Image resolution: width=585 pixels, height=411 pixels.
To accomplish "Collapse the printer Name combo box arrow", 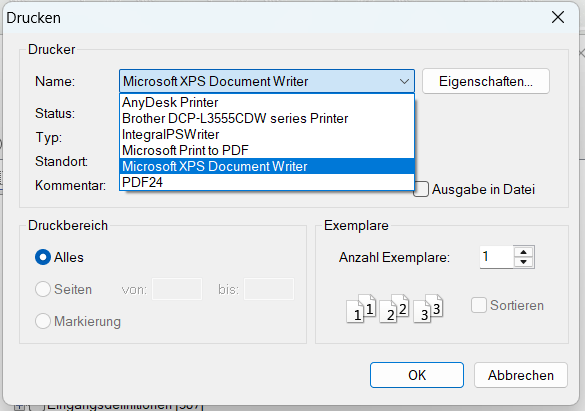I will (x=404, y=81).
